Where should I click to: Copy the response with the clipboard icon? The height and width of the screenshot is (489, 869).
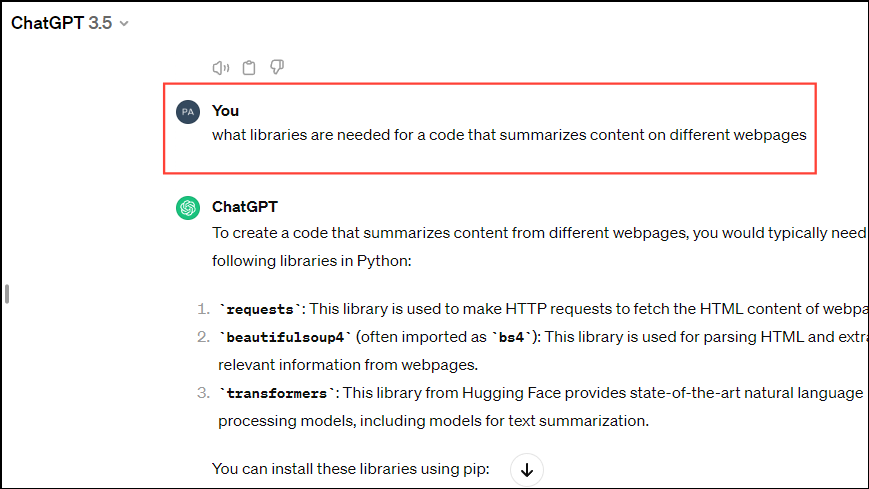[249, 68]
